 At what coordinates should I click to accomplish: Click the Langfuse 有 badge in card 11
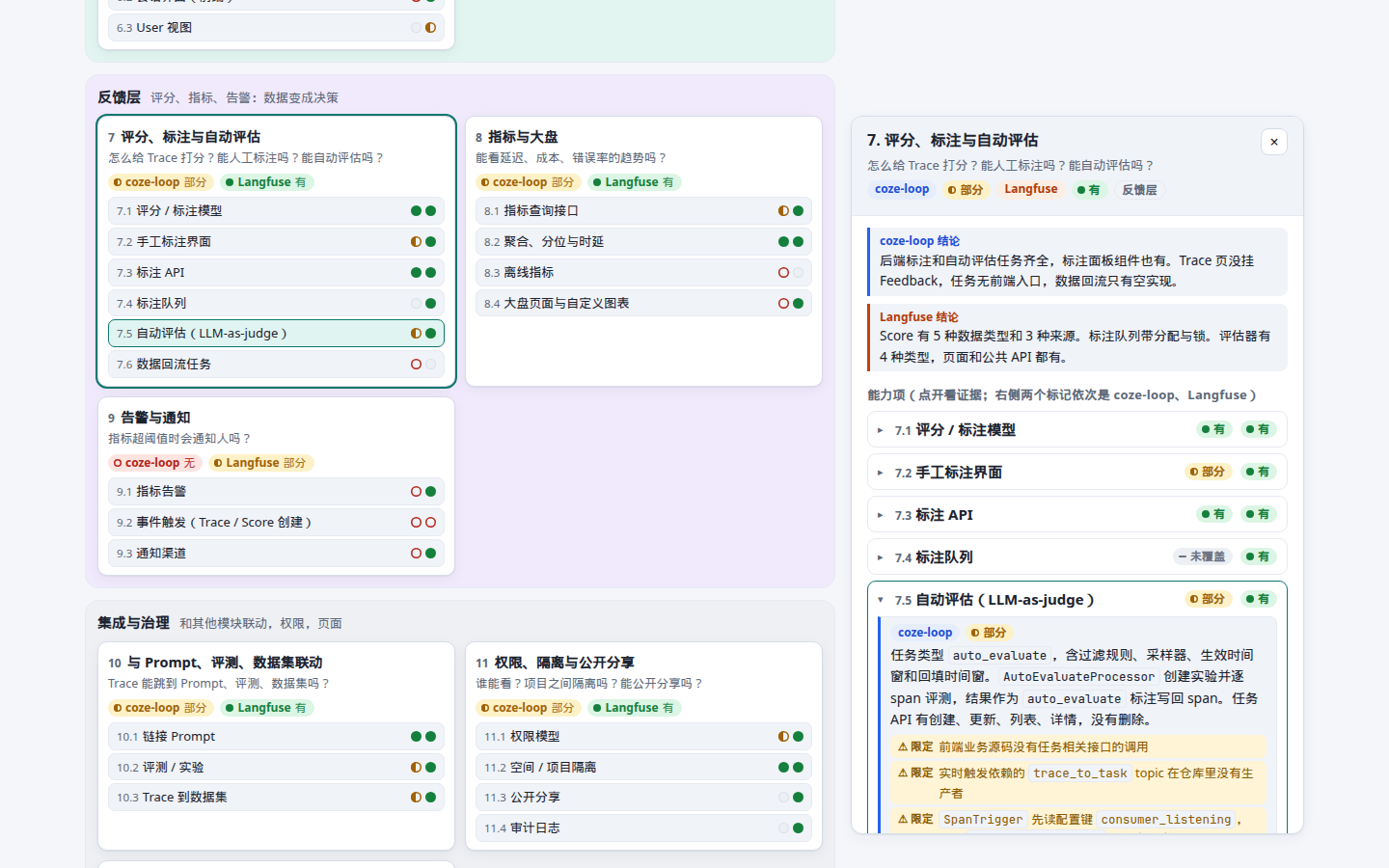tap(633, 708)
